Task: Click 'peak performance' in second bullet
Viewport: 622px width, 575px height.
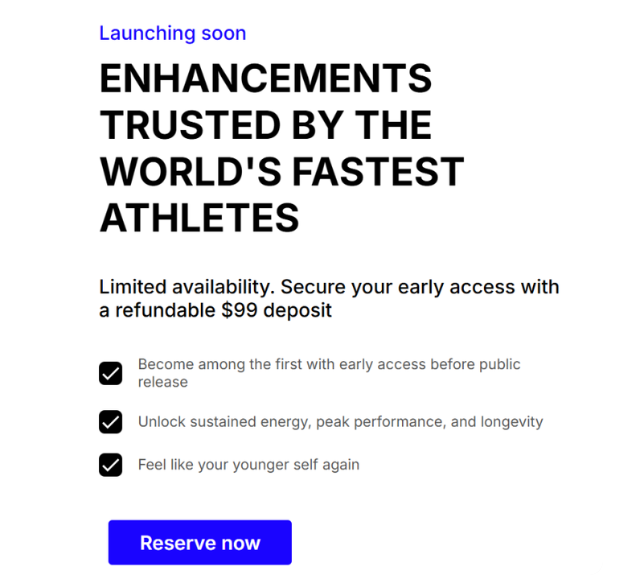Action: [x=380, y=422]
